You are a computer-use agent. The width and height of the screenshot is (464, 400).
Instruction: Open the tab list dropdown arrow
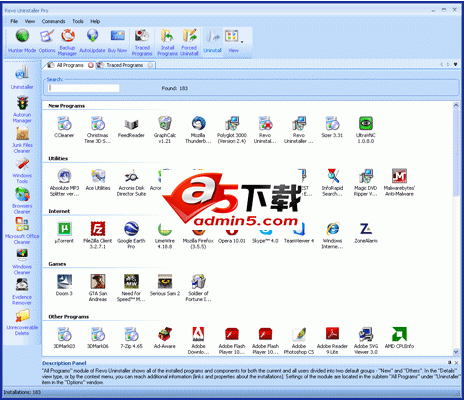point(455,64)
